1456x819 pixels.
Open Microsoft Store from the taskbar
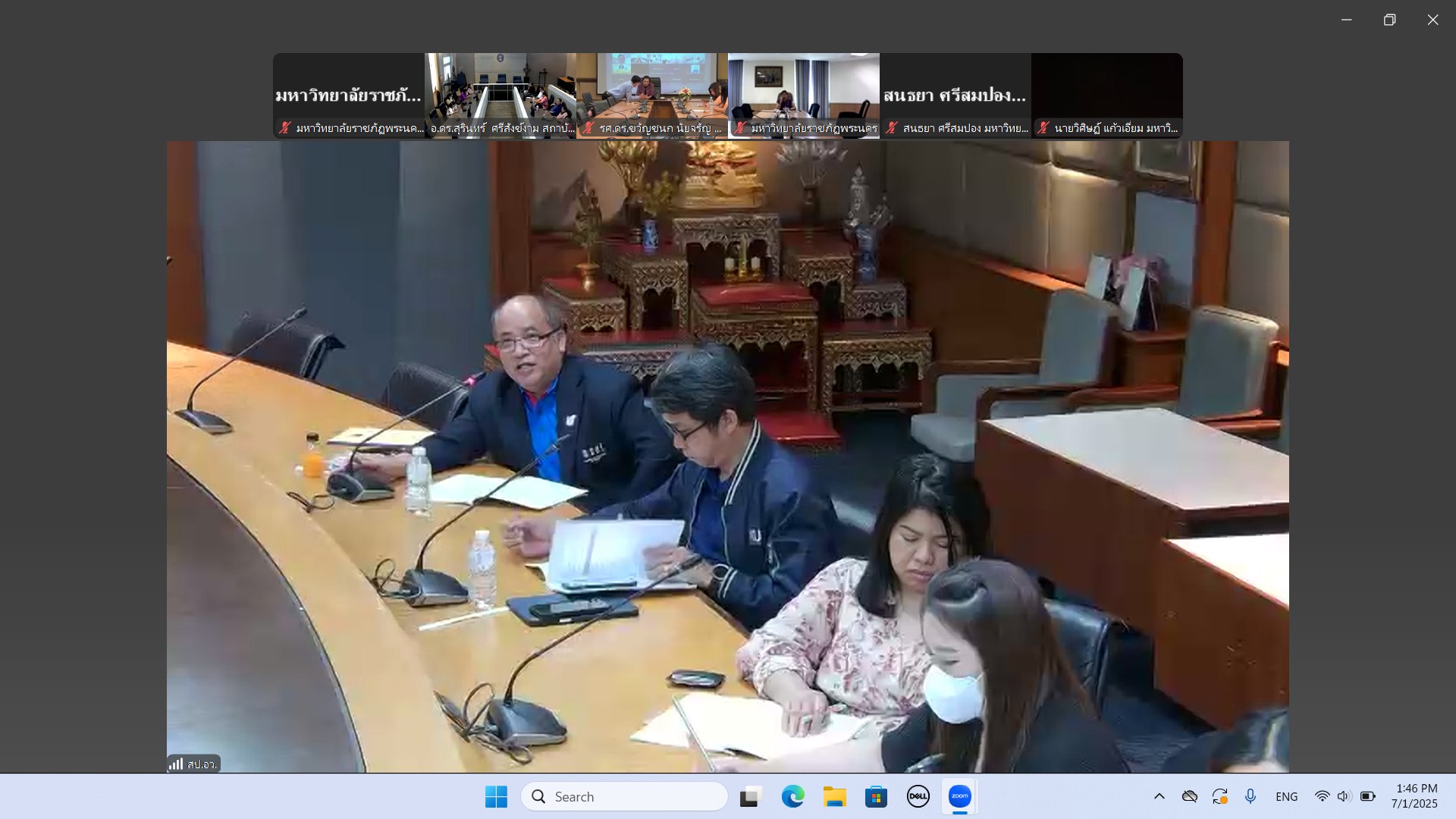(876, 796)
